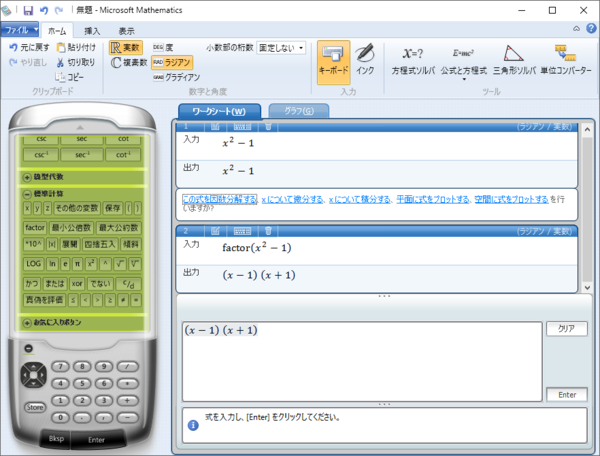Click the cot⁻¹ inverse cotangent key

123,155
